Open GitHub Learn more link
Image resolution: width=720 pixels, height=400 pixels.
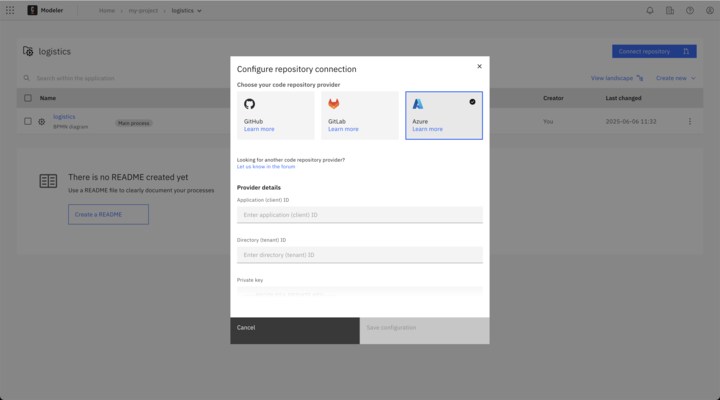(x=259, y=129)
